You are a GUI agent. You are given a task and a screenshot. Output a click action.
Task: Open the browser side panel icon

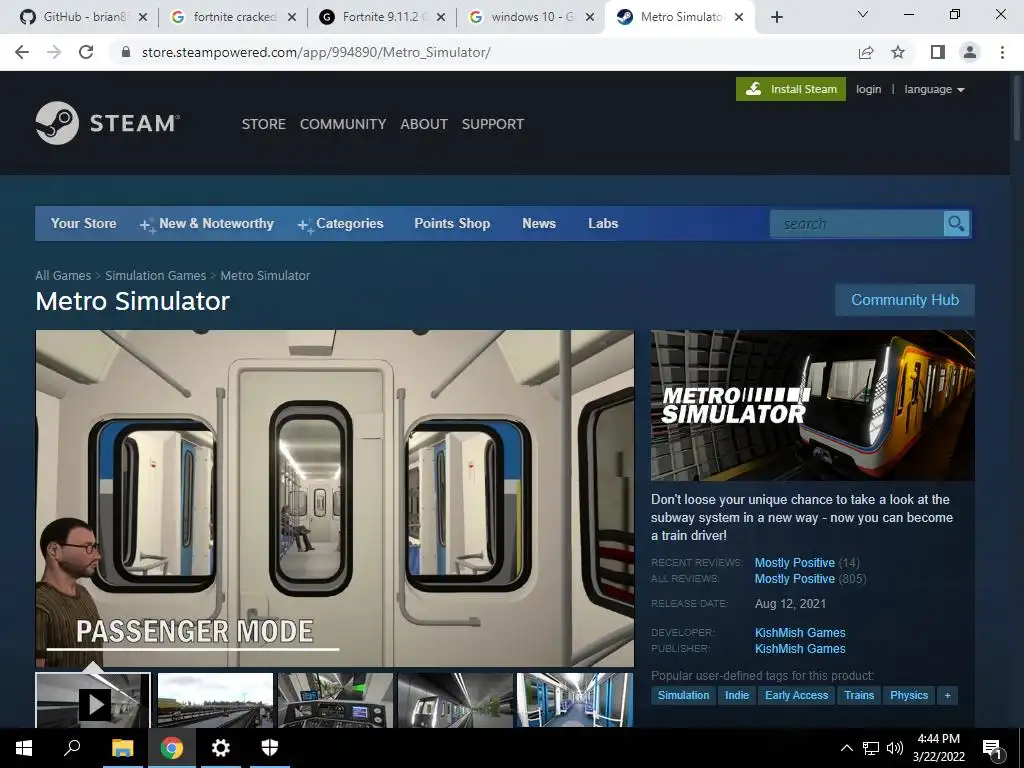click(x=938, y=52)
